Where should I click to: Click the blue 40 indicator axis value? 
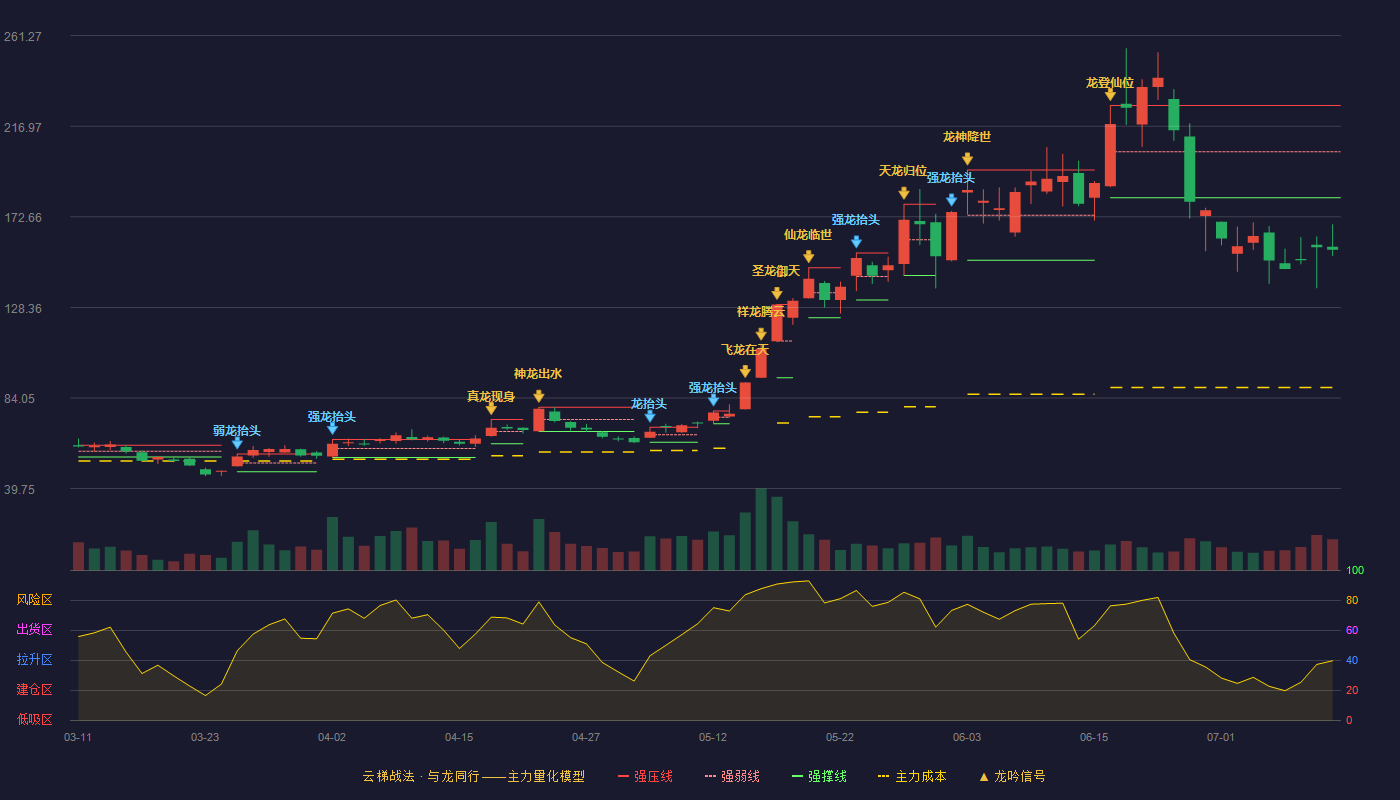[x=1352, y=660]
